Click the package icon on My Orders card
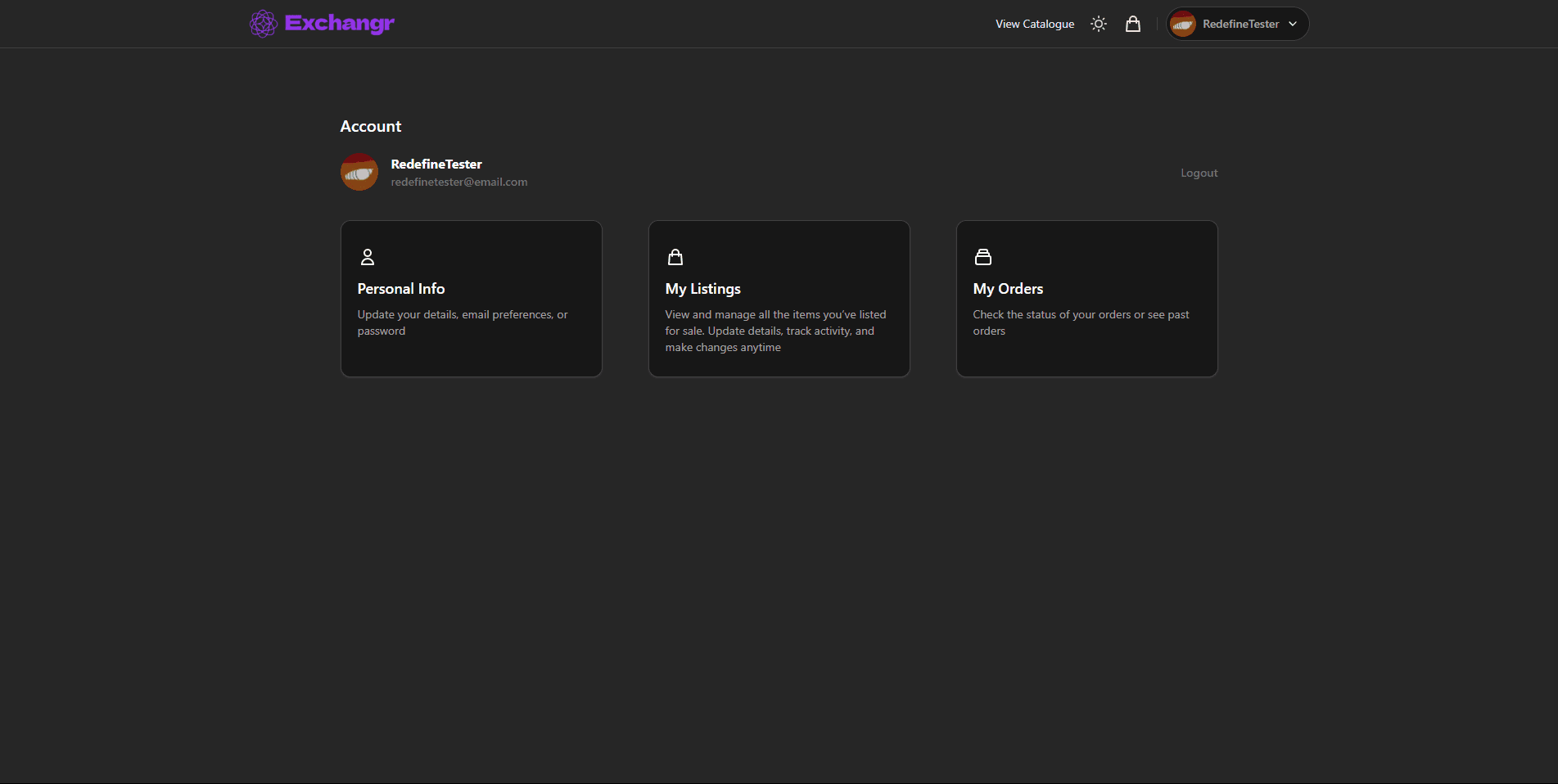This screenshot has width=1558, height=784. coord(983,256)
